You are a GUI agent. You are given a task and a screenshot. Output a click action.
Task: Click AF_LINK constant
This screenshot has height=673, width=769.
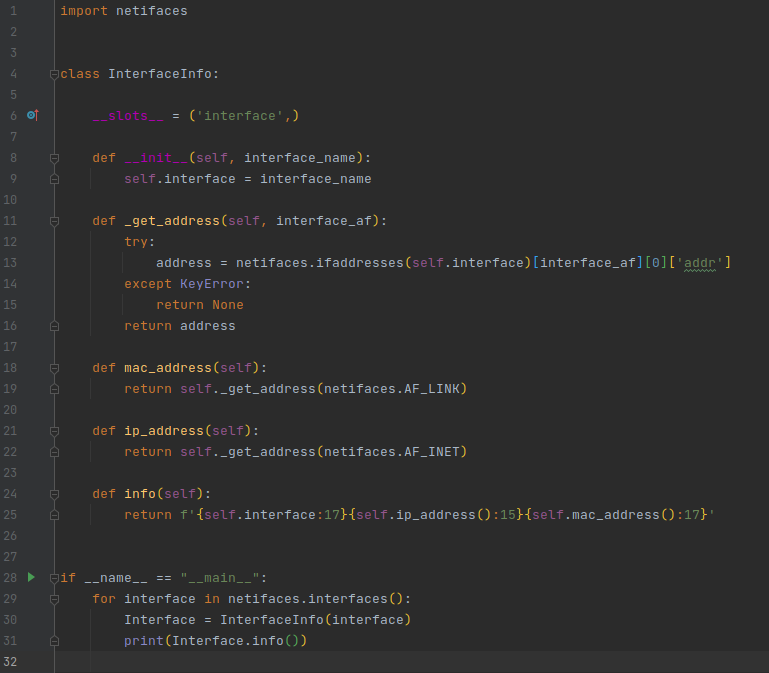432,389
